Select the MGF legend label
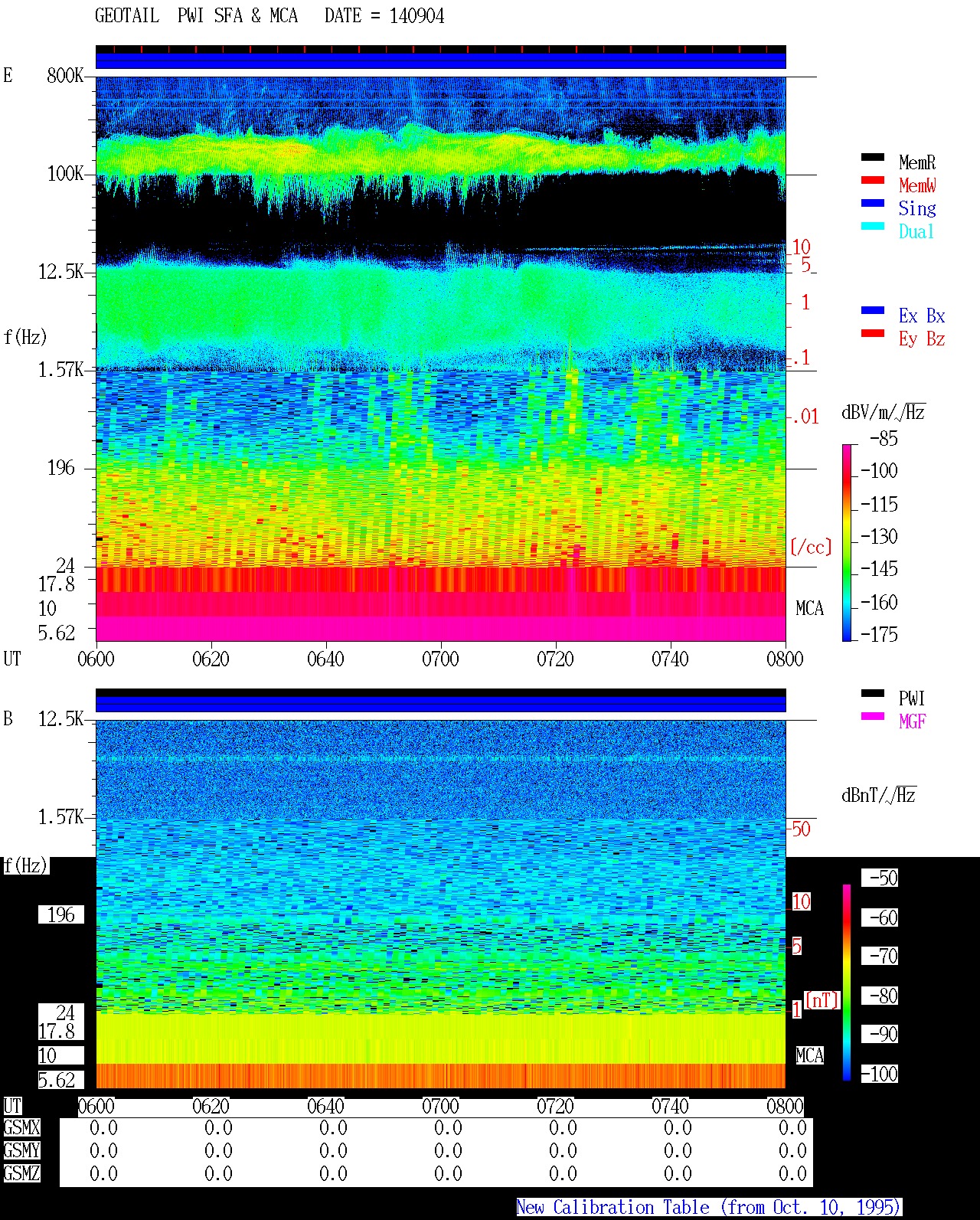Viewport: 980px width, 1220px height. tap(912, 721)
